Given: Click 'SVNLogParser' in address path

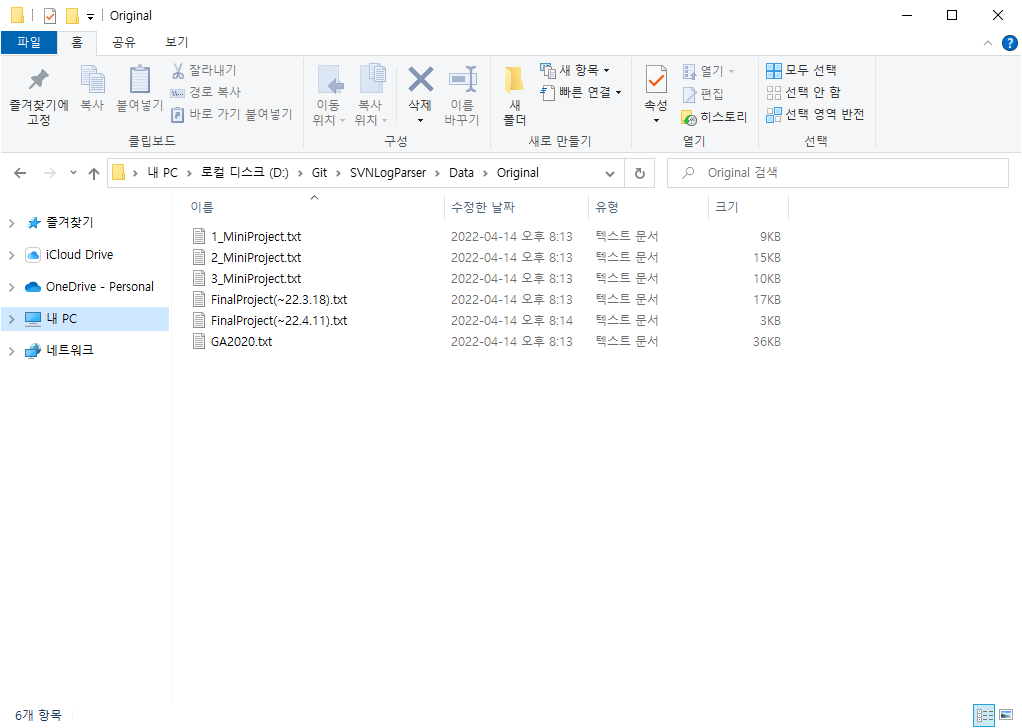Looking at the screenshot, I should tap(388, 173).
